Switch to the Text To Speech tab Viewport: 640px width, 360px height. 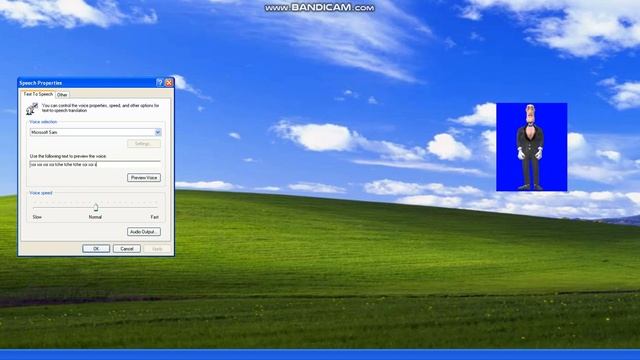click(38, 94)
